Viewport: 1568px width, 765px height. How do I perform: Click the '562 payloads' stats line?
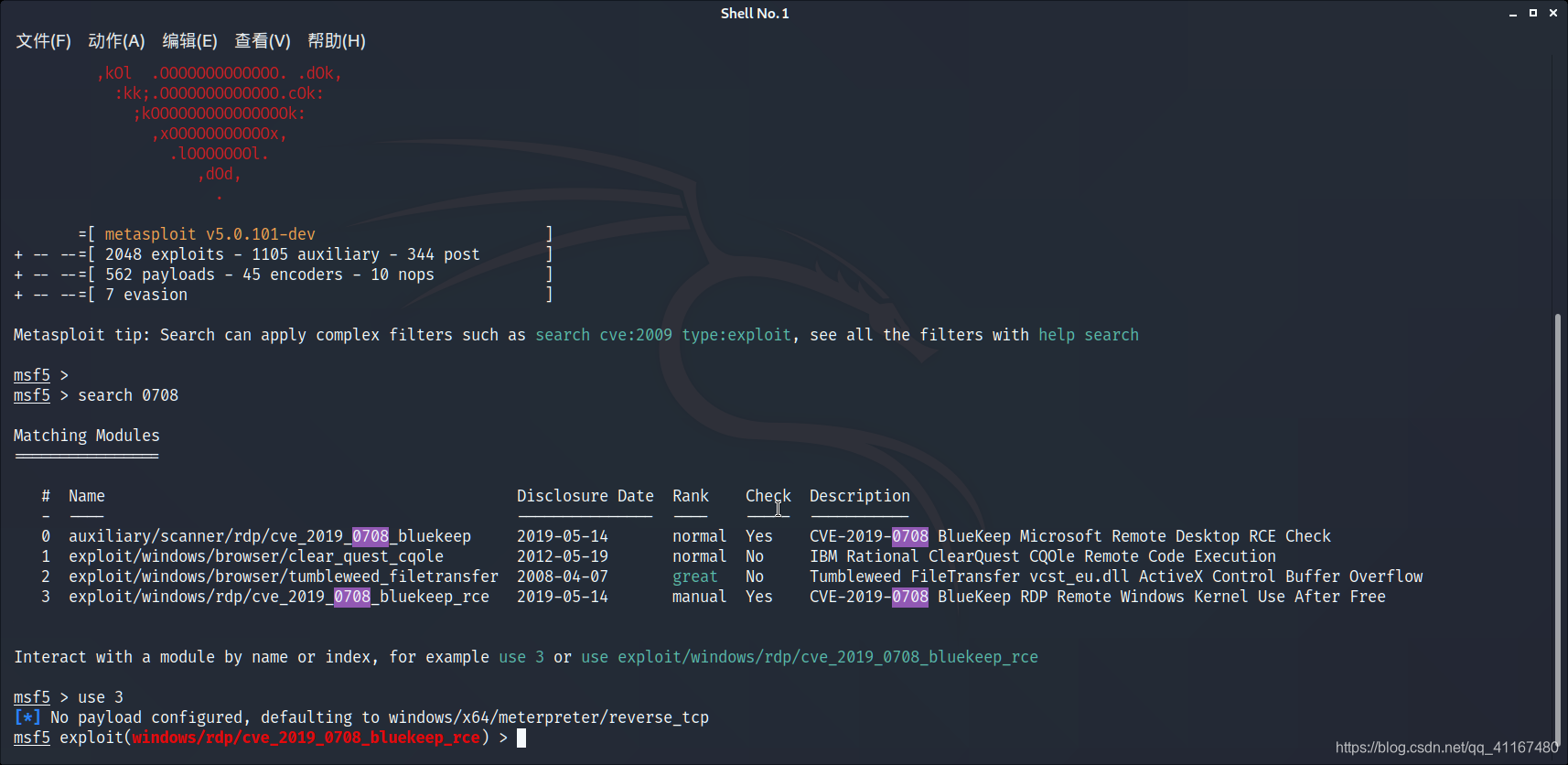[x=269, y=275]
